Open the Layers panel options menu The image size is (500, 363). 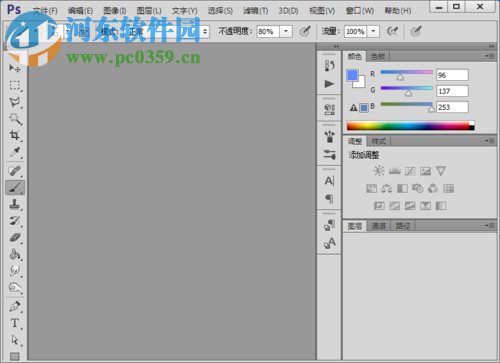click(x=489, y=226)
